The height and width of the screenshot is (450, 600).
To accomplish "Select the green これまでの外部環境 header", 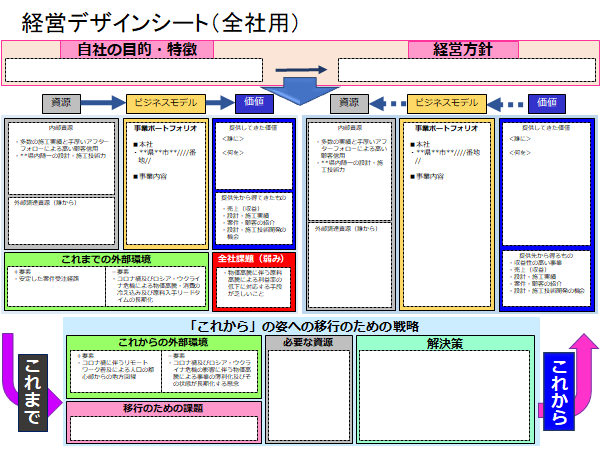I will (x=106, y=259).
